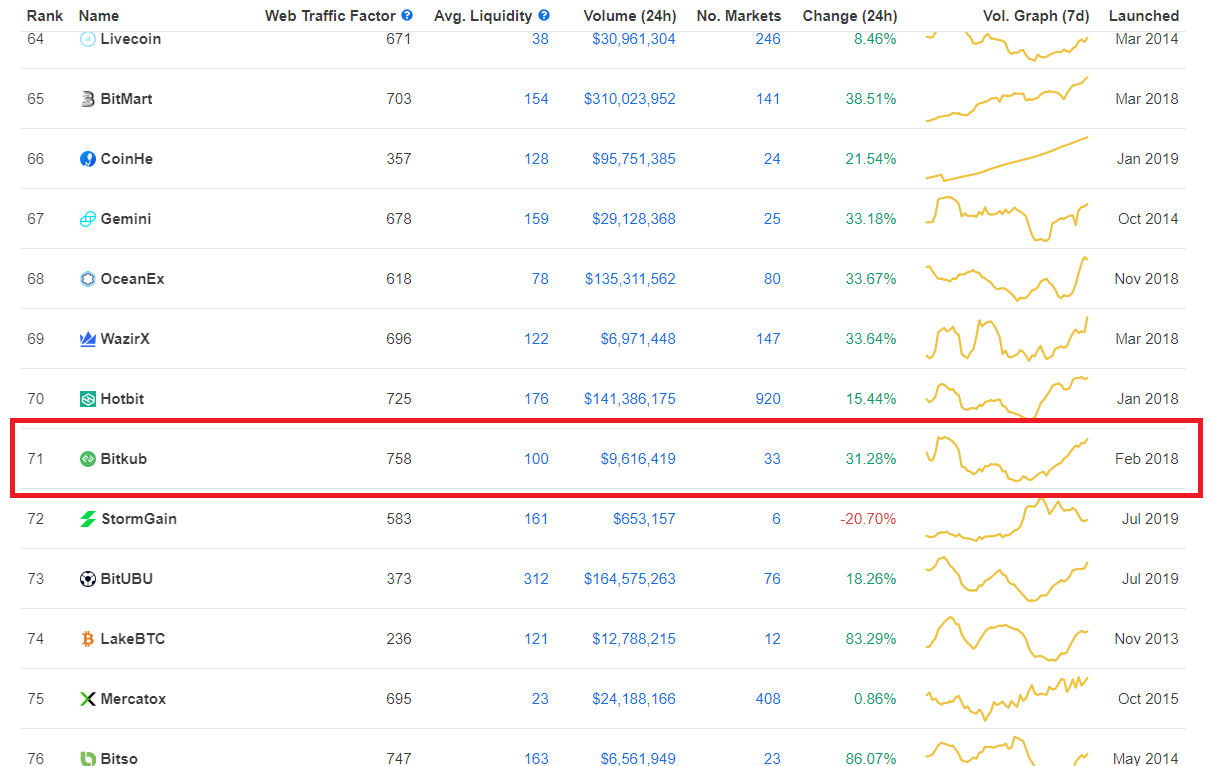This screenshot has height=766, width=1224.
Task: Click Bitkub 7d volume graph
Action: point(1007,459)
